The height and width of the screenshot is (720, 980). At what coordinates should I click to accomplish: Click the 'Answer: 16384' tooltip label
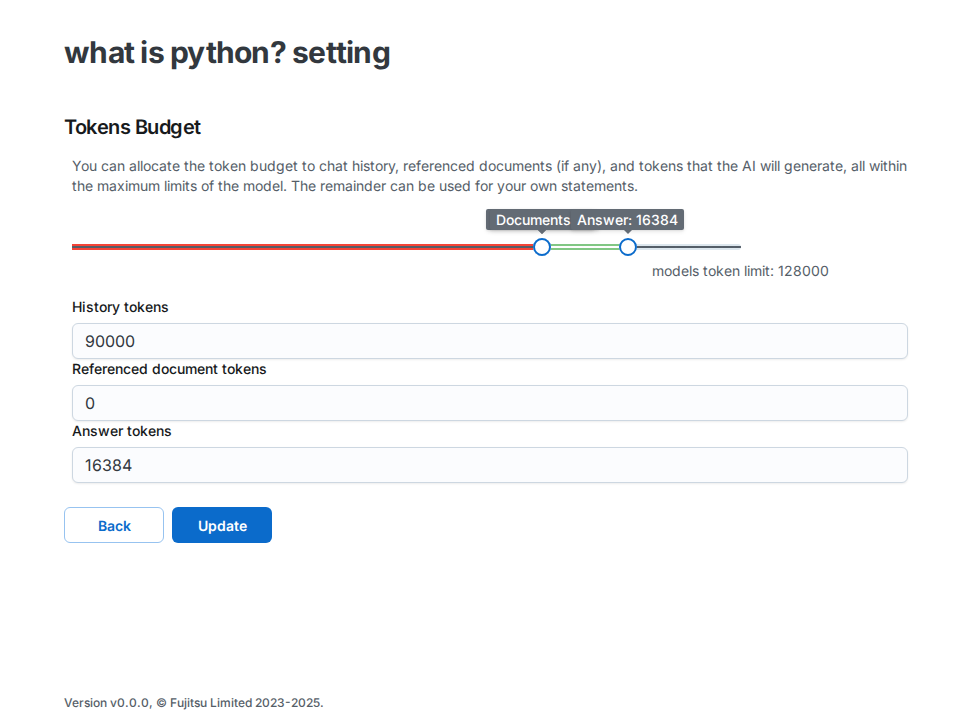[630, 220]
